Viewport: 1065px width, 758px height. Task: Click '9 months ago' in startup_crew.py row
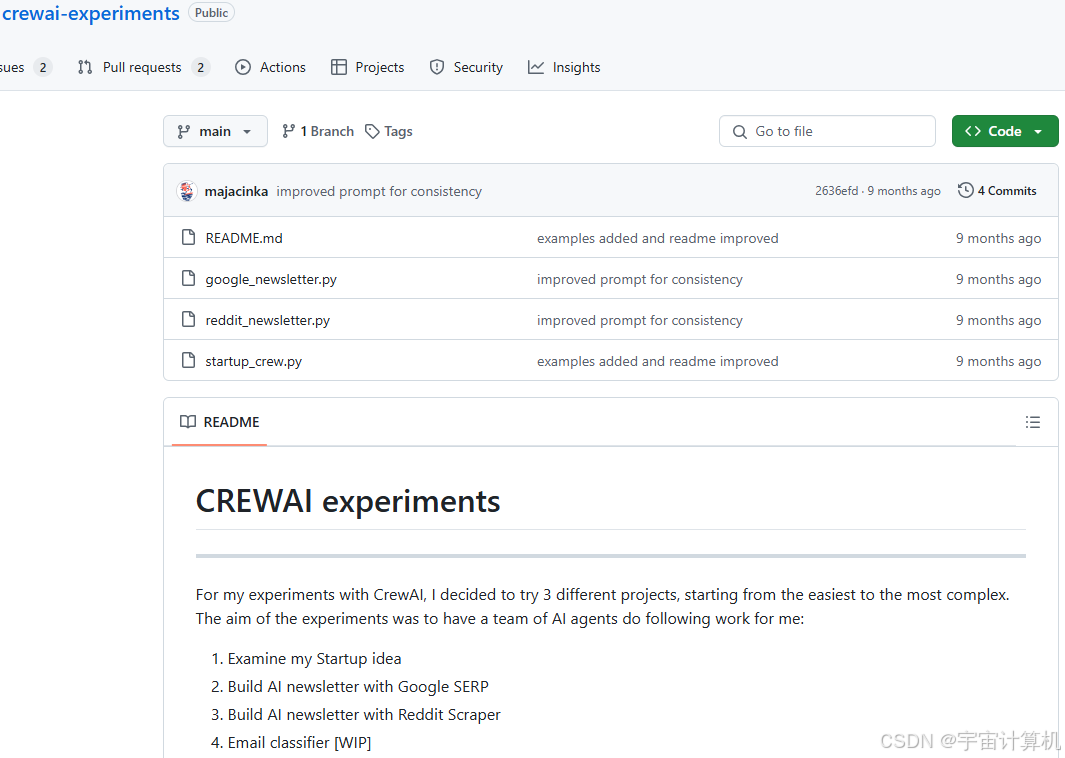(x=998, y=361)
